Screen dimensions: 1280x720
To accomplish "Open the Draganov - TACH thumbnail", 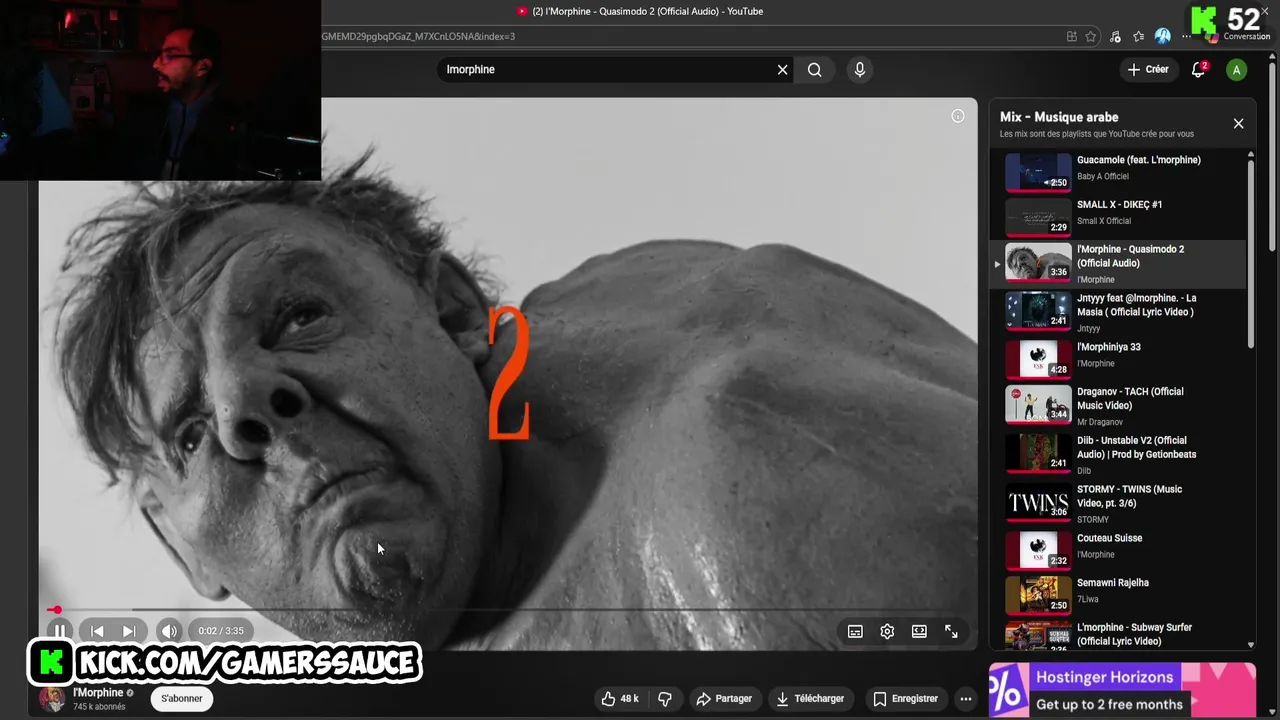I will [1038, 404].
